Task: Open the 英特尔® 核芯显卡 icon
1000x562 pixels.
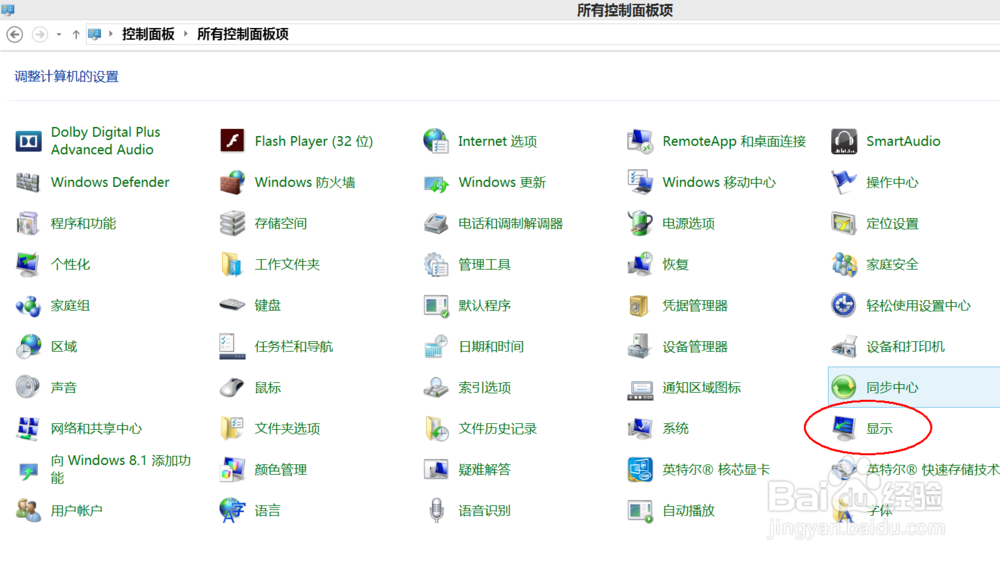Action: [x=640, y=470]
